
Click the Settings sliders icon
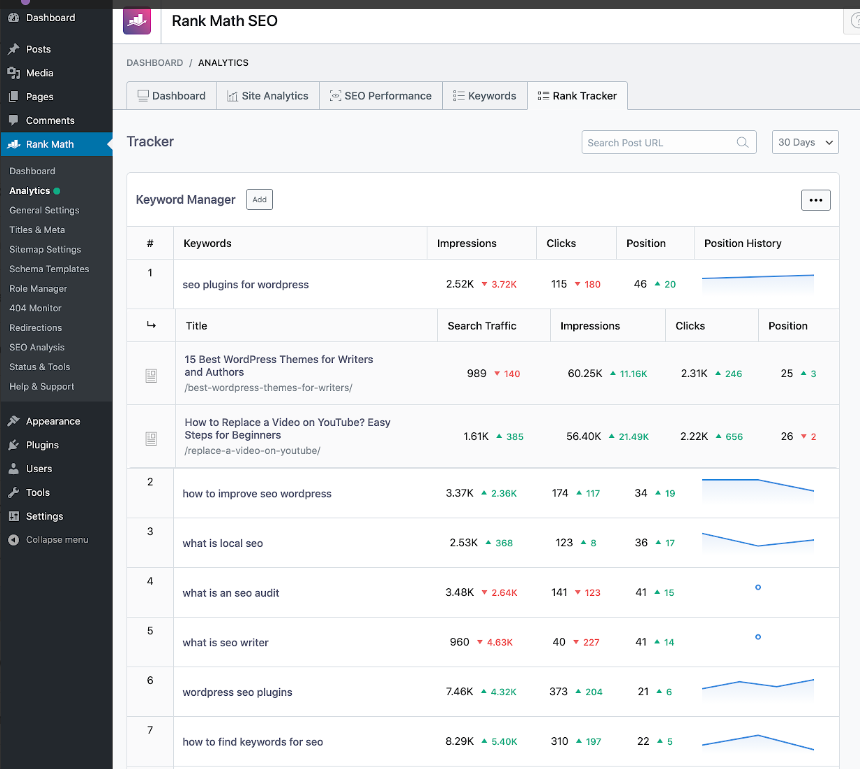click(14, 516)
